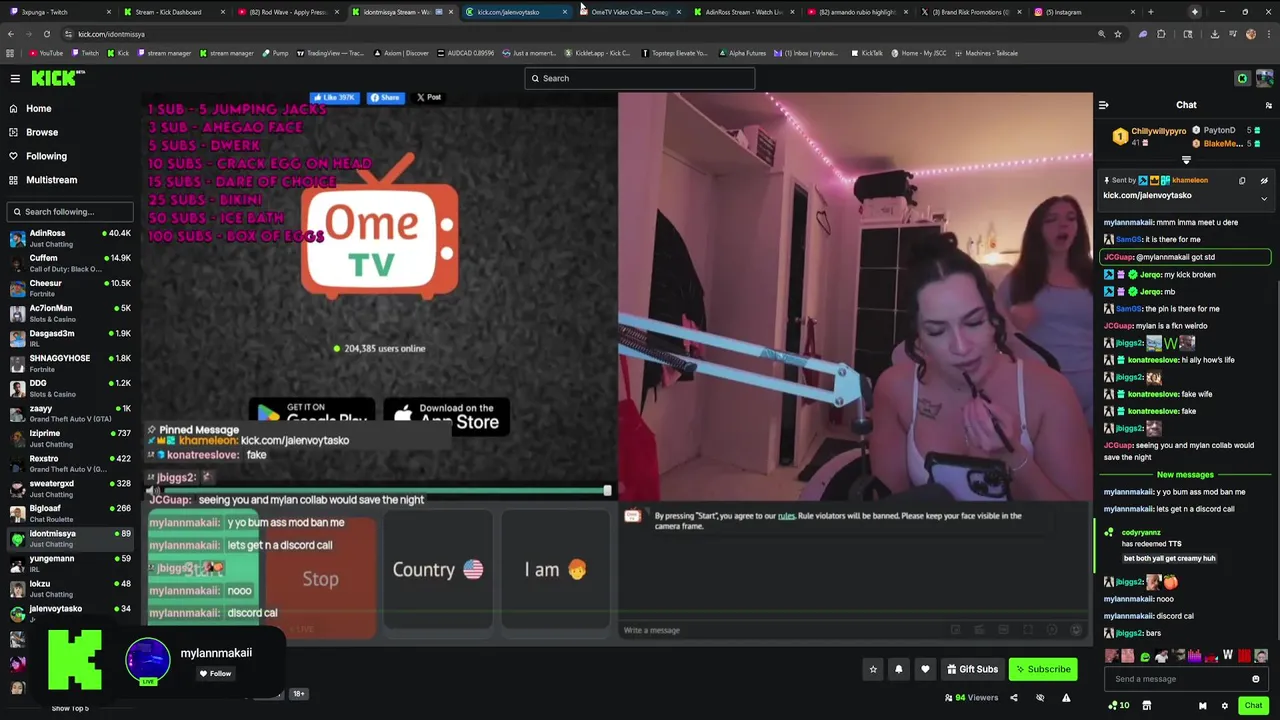Viewport: 1280px width, 720px height.
Task: Open the hamburger menu beside Kick logo
Action: pyautogui.click(x=15, y=78)
